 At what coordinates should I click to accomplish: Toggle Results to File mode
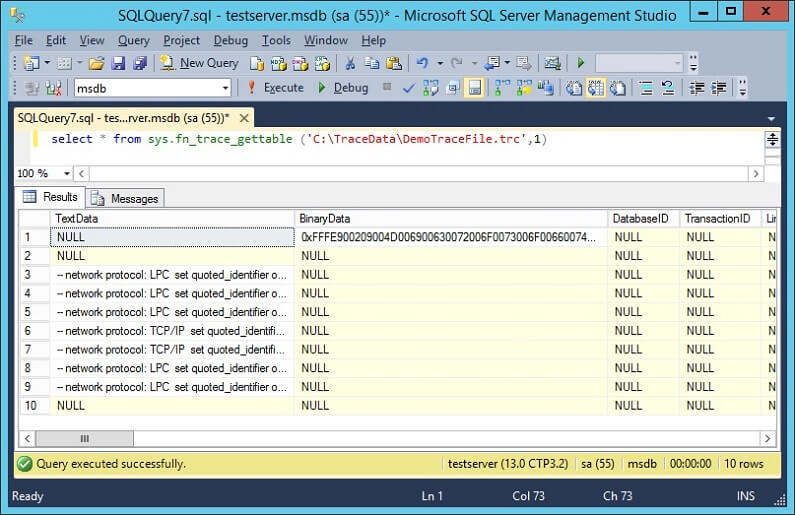point(617,88)
